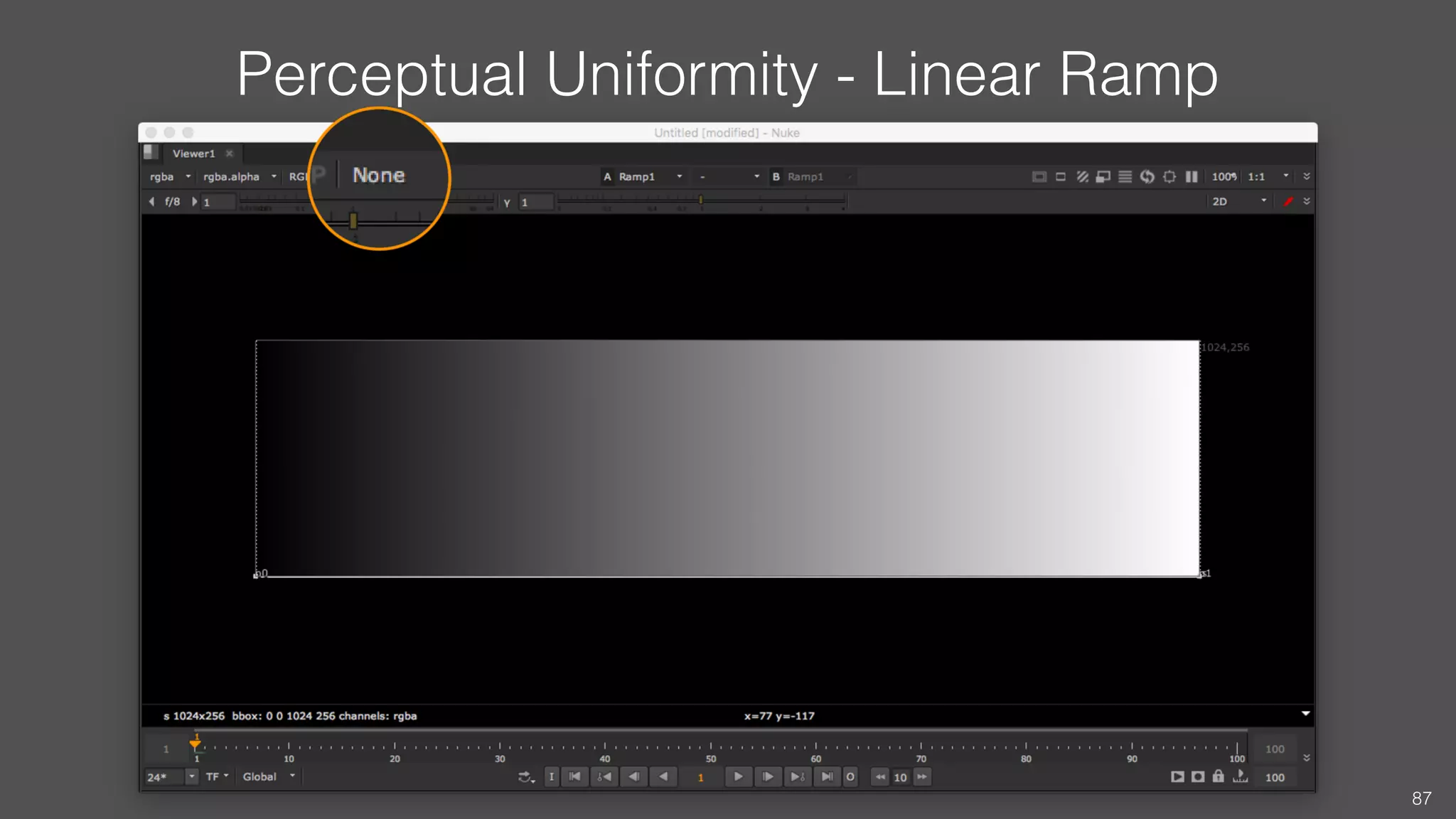Toggle scanline display icon
Image resolution: width=1456 pixels, height=819 pixels.
coord(1125,177)
